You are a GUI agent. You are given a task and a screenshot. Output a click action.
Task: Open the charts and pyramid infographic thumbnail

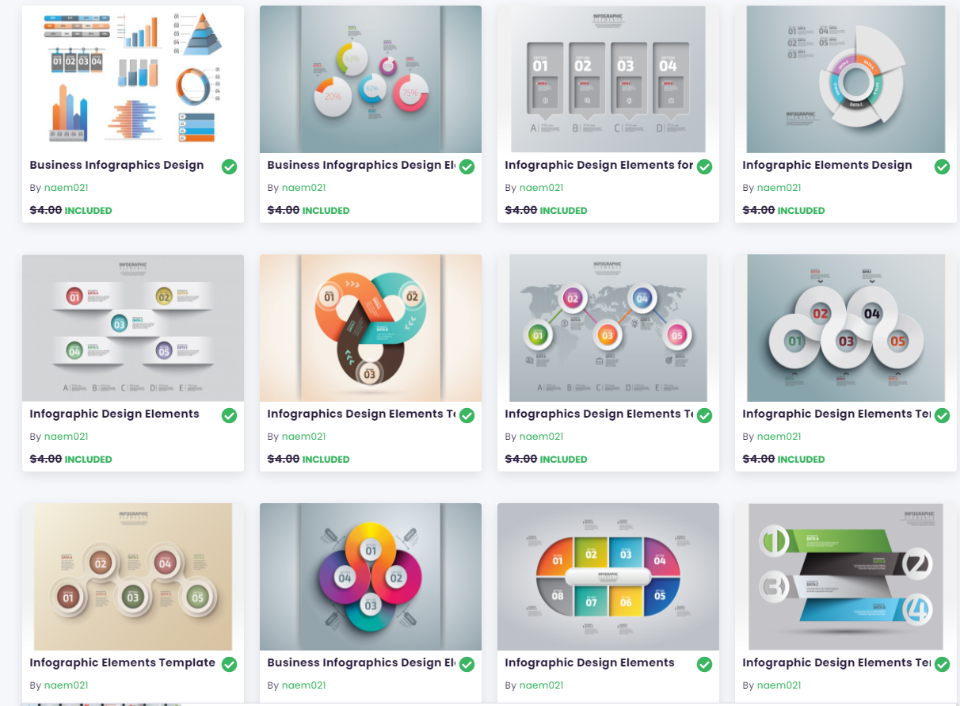[133, 79]
